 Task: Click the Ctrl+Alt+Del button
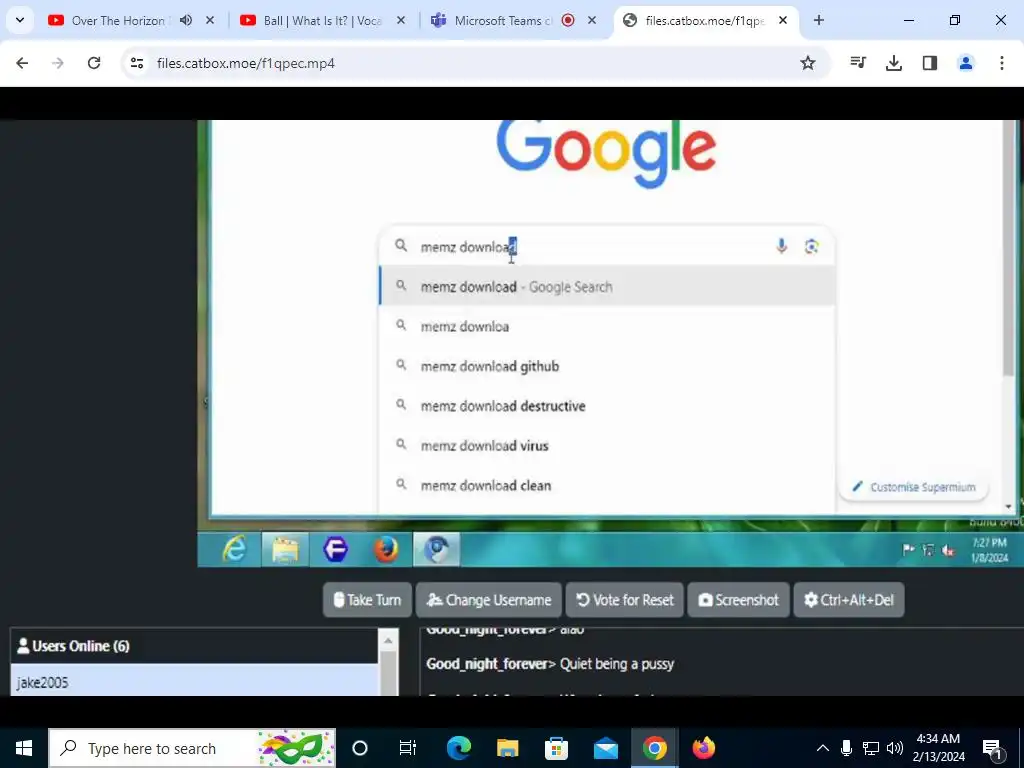click(x=849, y=600)
